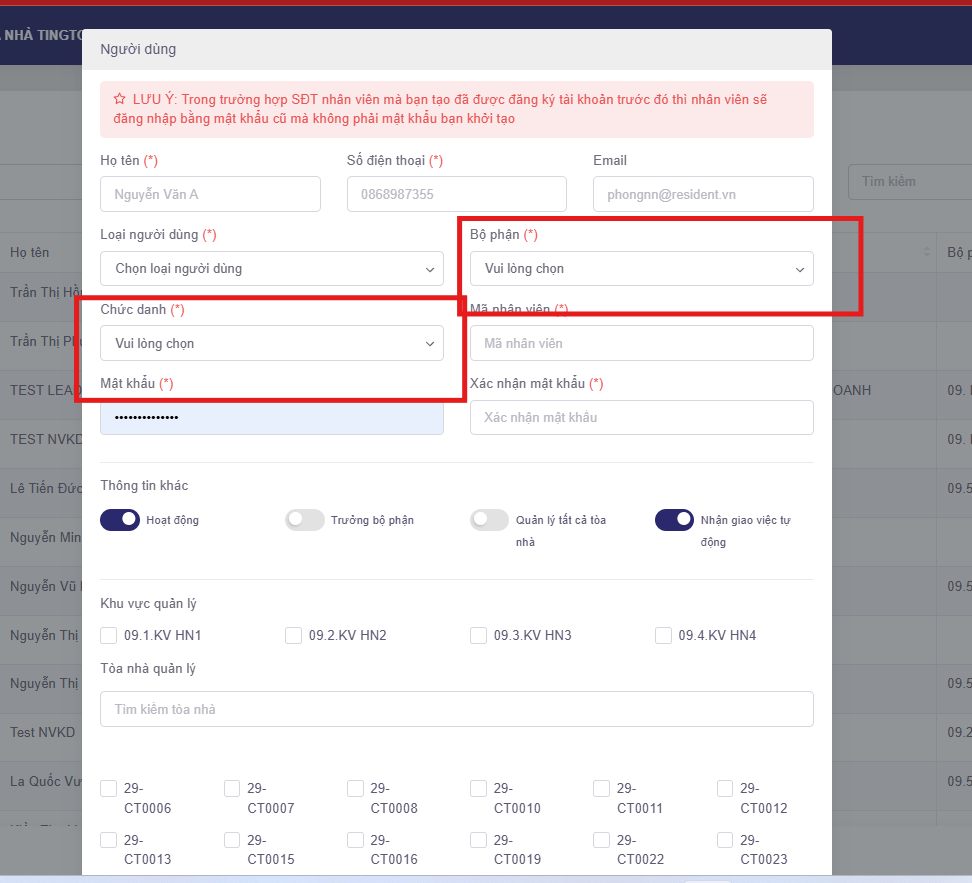972x883 pixels.
Task: Open the Loại người dùng dropdown
Action: [272, 268]
